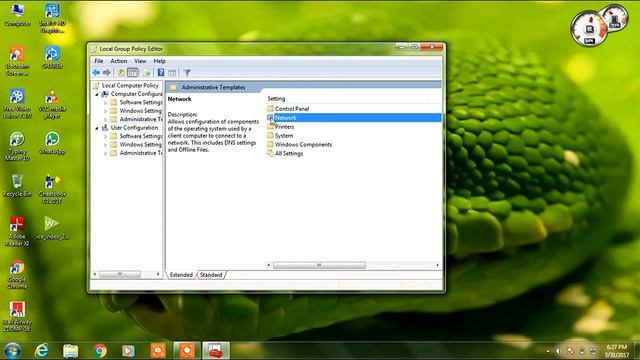Expand Software Settings under Computer Configuration
Image resolution: width=640 pixels, height=360 pixels.
tap(106, 102)
